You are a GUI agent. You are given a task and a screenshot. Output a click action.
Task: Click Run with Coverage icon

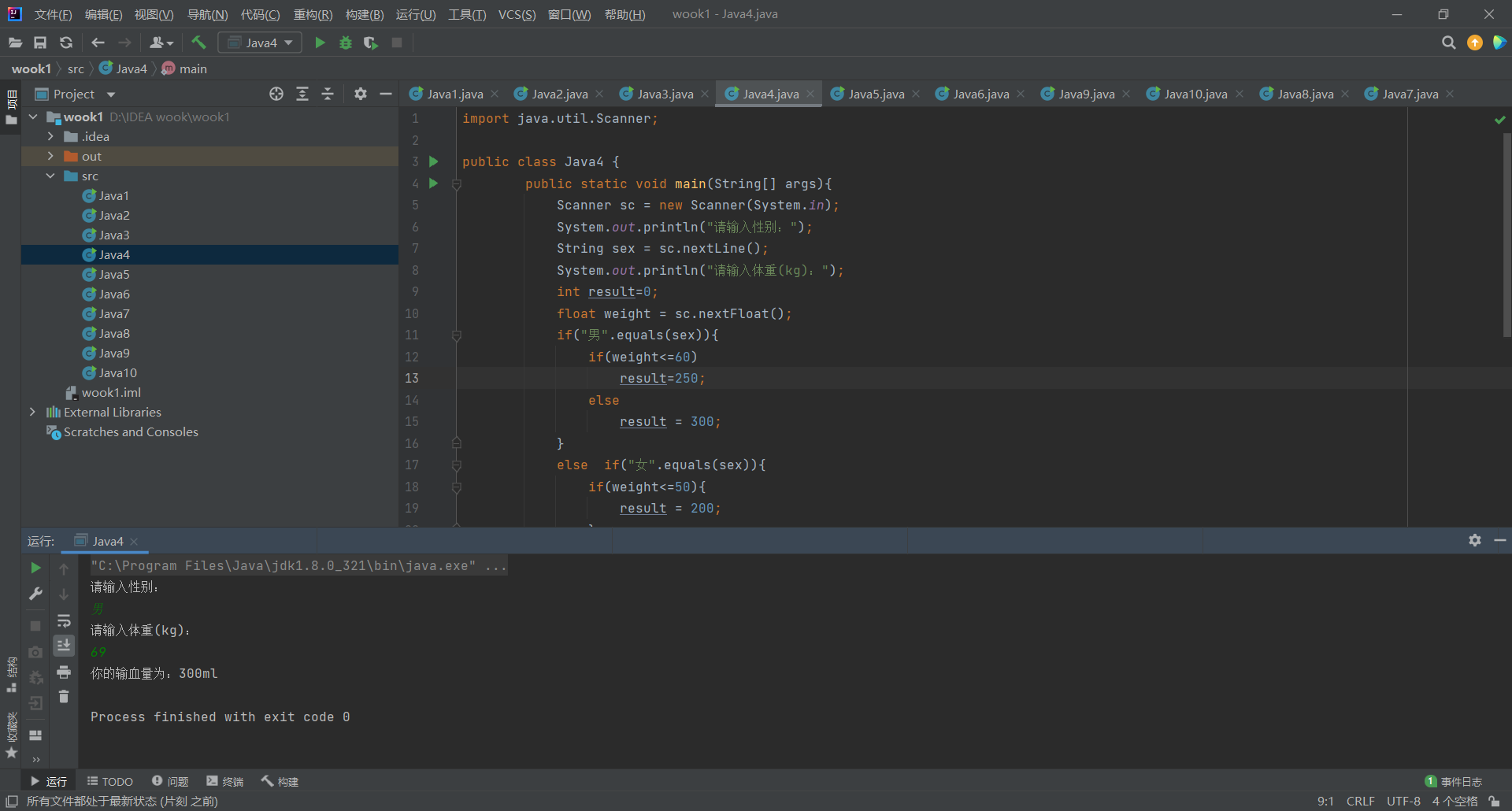click(x=370, y=43)
